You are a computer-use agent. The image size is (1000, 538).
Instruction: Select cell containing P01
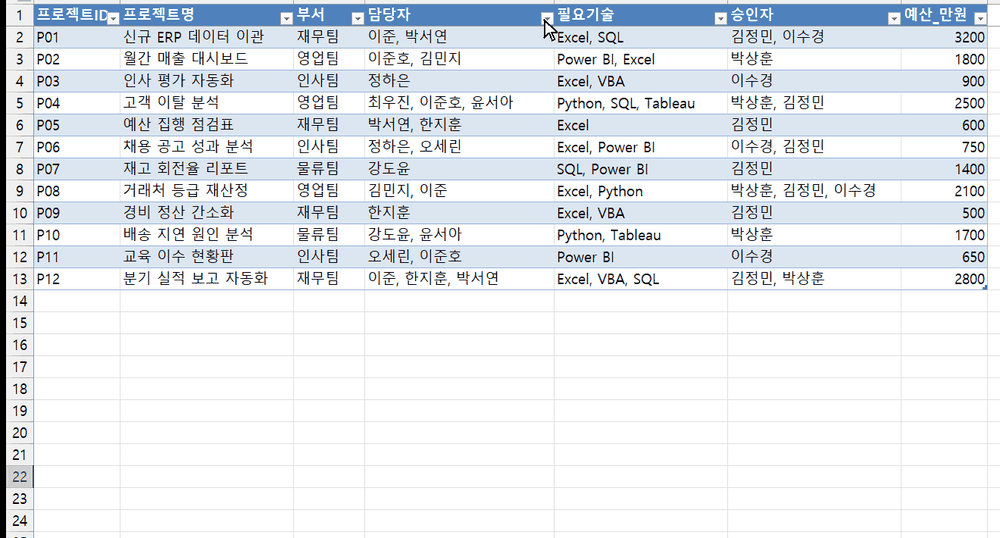click(x=77, y=37)
